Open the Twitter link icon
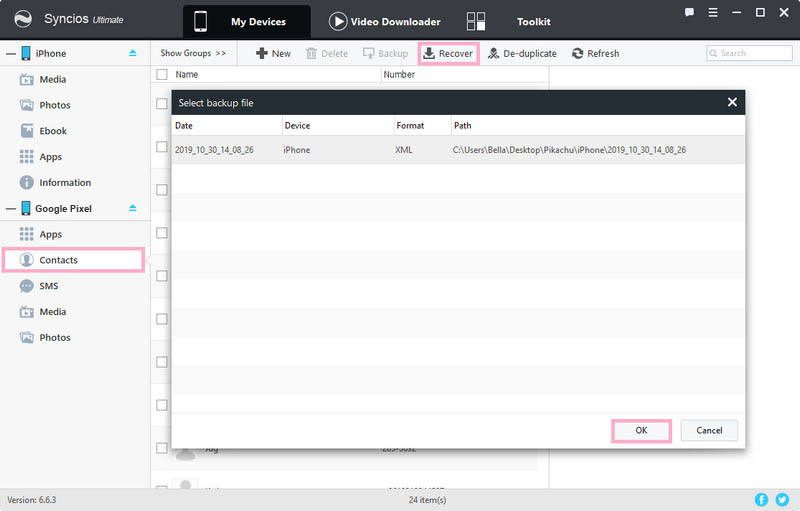Image resolution: width=800 pixels, height=511 pixels. [782, 499]
